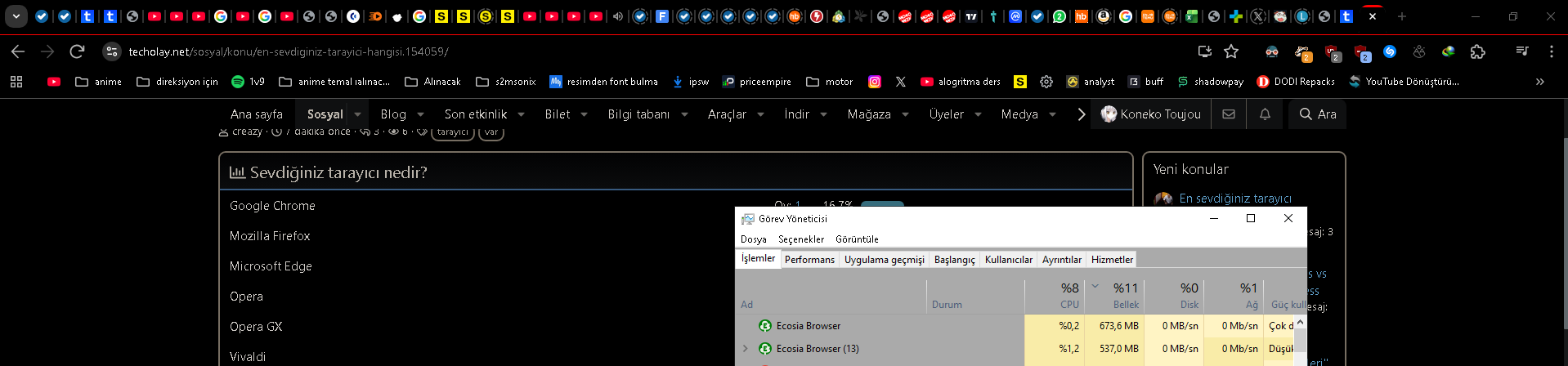Select the 673,6 MB memory cell
Screen dimensions: 1568x366
click(1113, 326)
